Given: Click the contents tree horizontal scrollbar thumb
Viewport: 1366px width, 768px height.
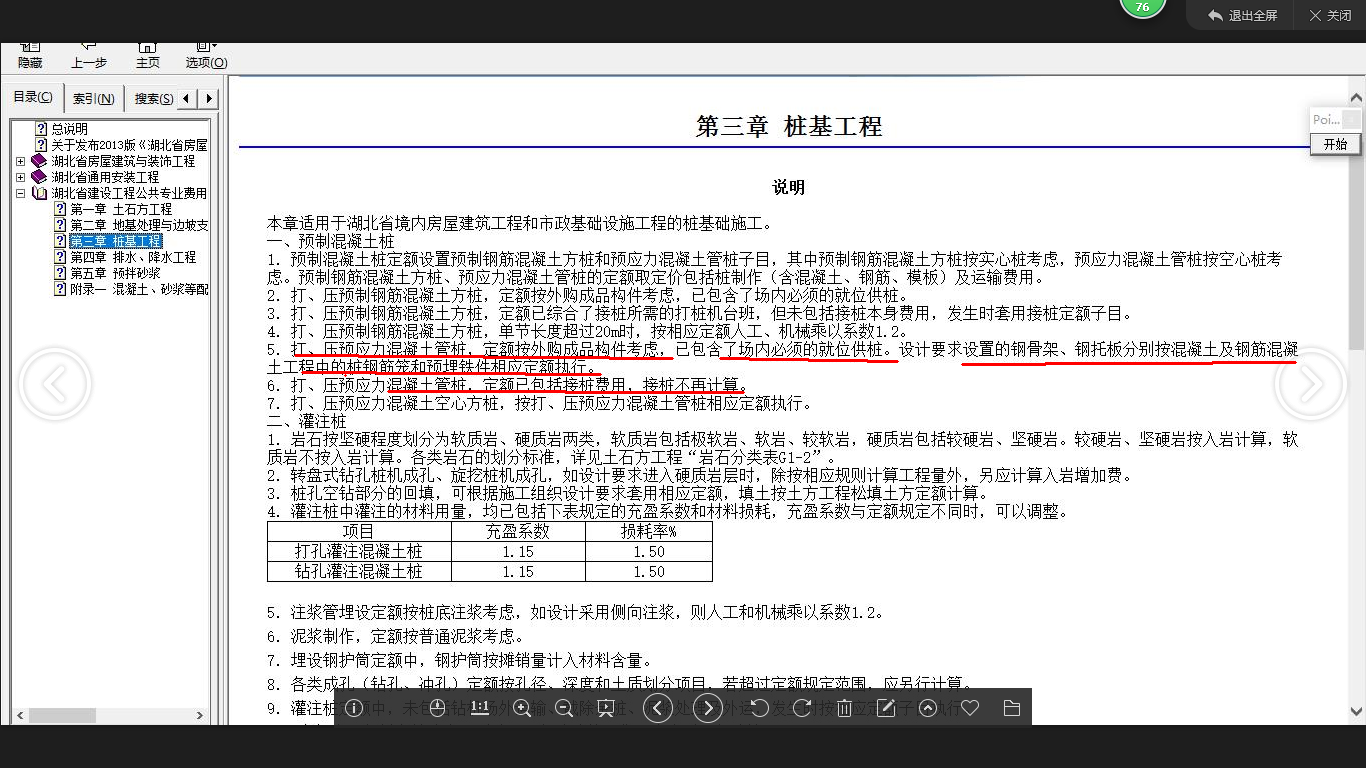Looking at the screenshot, I should pyautogui.click(x=61, y=716).
